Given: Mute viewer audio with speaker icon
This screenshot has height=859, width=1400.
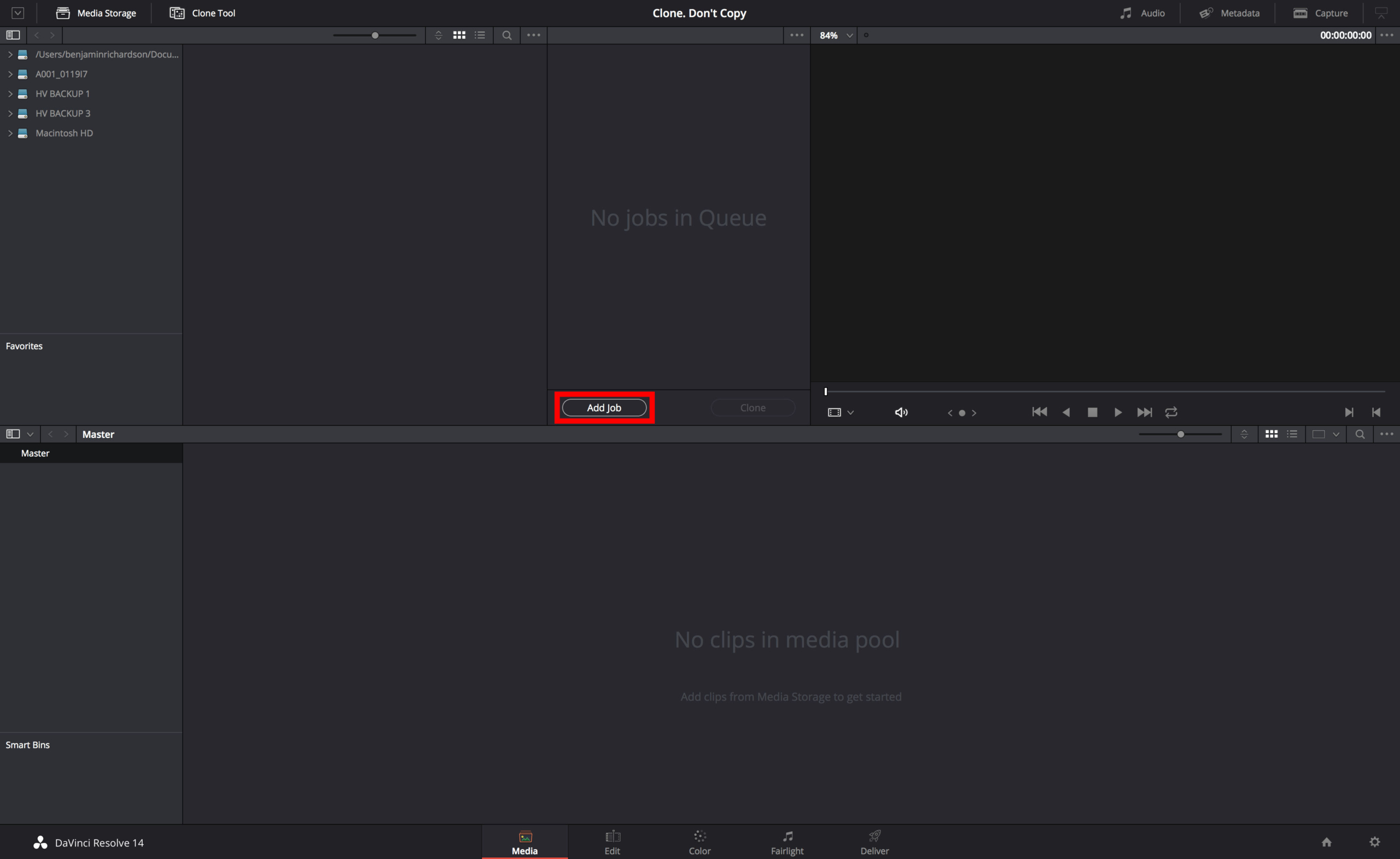Looking at the screenshot, I should pyautogui.click(x=901, y=412).
